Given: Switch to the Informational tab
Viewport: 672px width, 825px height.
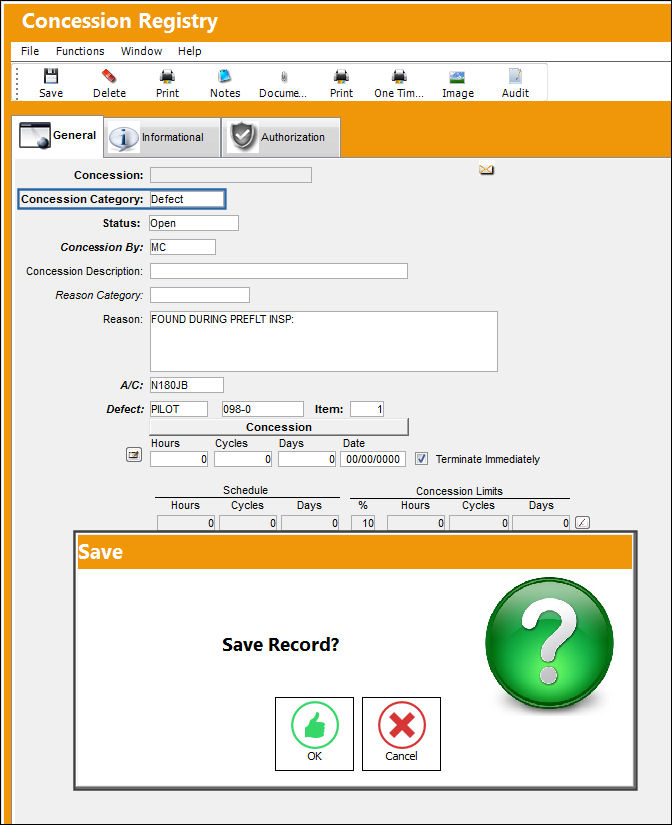Looking at the screenshot, I should point(162,137).
